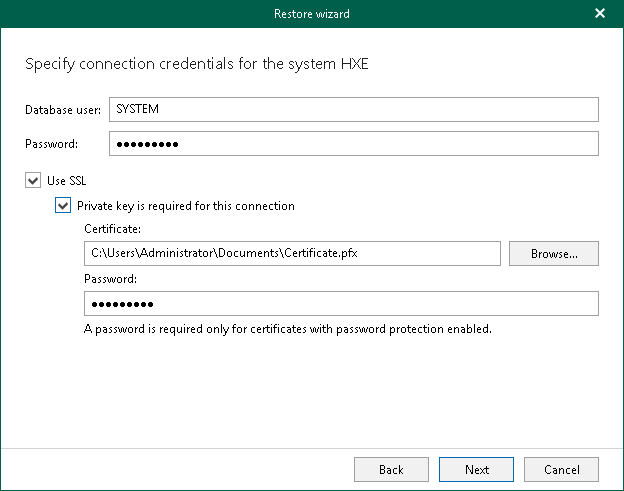Viewport: 624px width, 491px height.
Task: Click the note about password-protected certificates
Action: 288,328
